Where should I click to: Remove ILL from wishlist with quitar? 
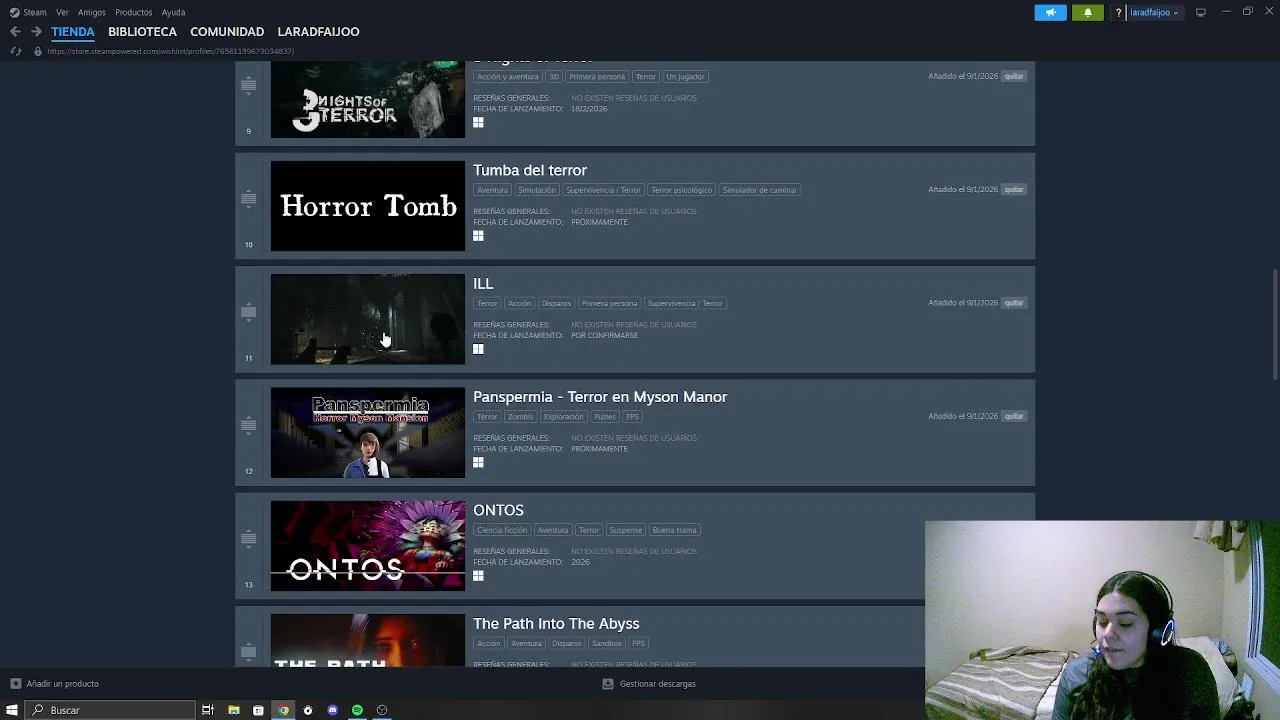click(1014, 302)
